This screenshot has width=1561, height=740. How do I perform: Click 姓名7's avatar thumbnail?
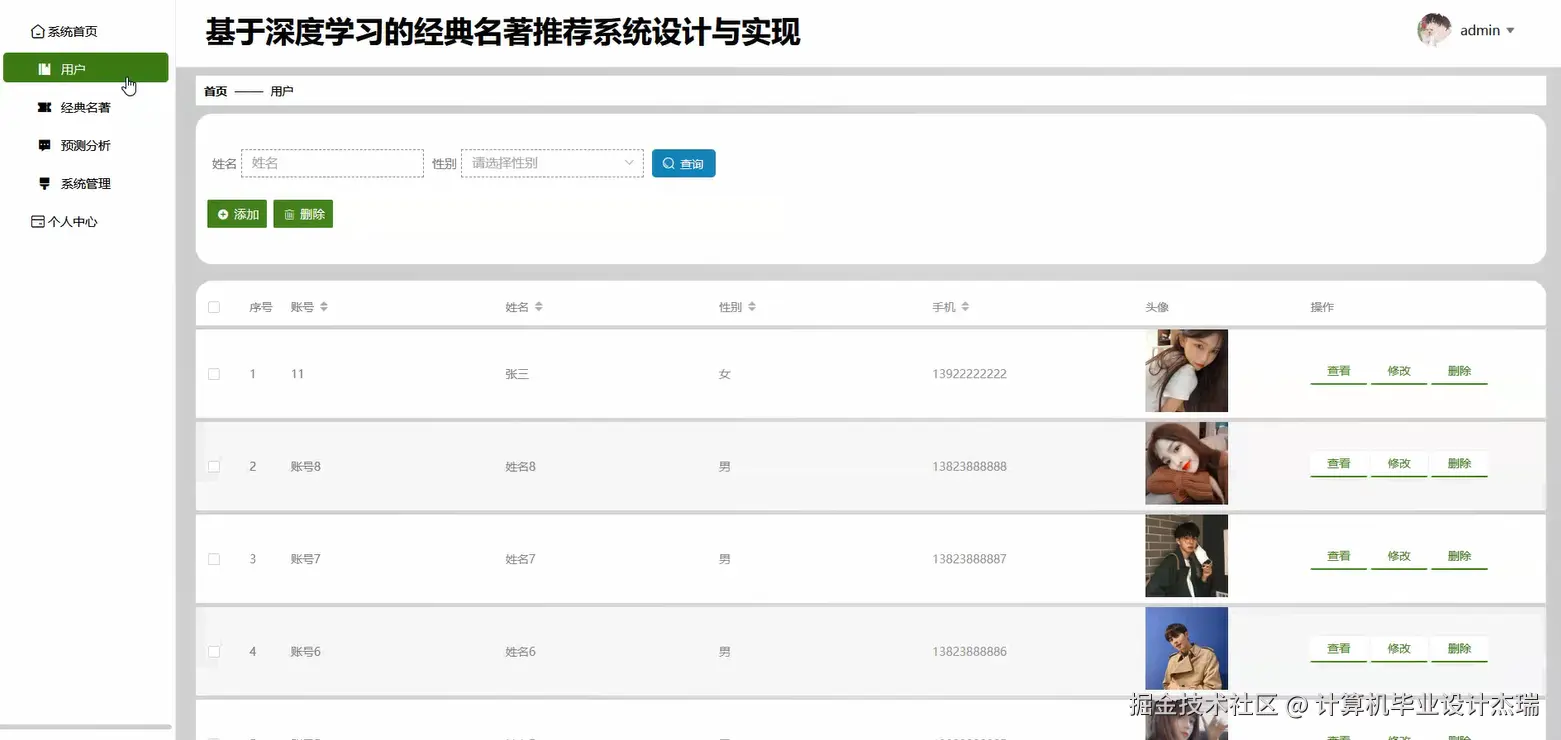1186,556
